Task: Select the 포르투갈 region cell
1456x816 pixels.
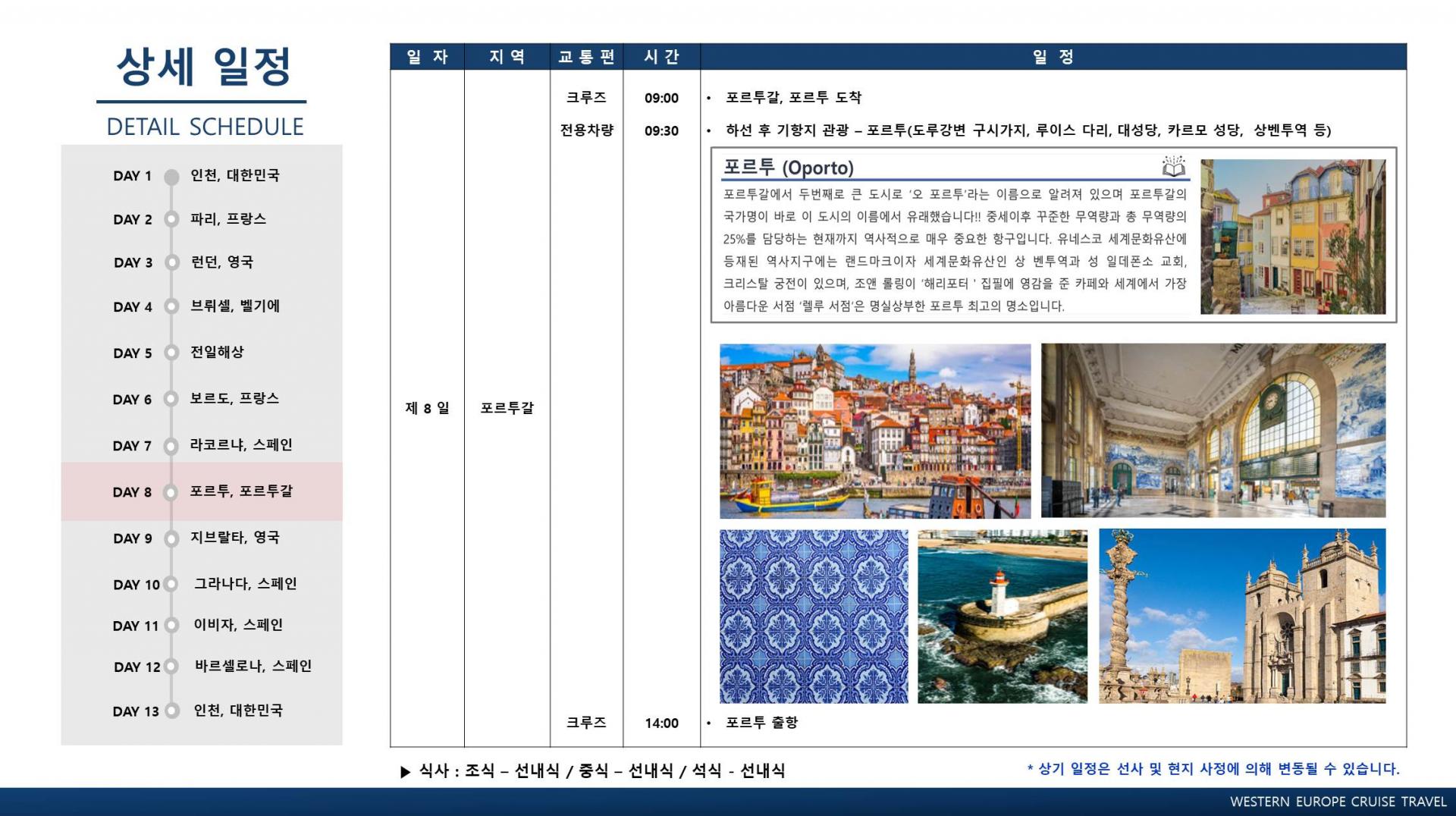Action: coord(507,408)
